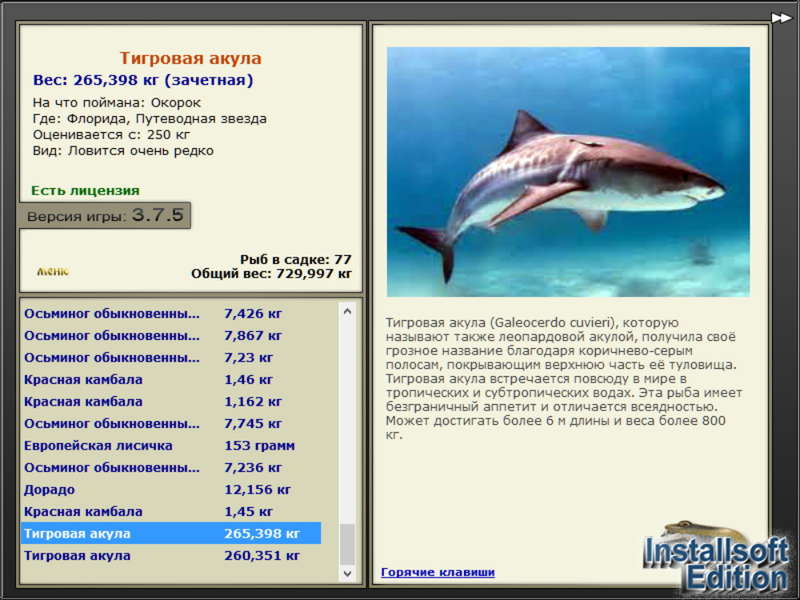Click the Вид: Ловится очень редко line
This screenshot has height=600, width=800.
point(123,151)
